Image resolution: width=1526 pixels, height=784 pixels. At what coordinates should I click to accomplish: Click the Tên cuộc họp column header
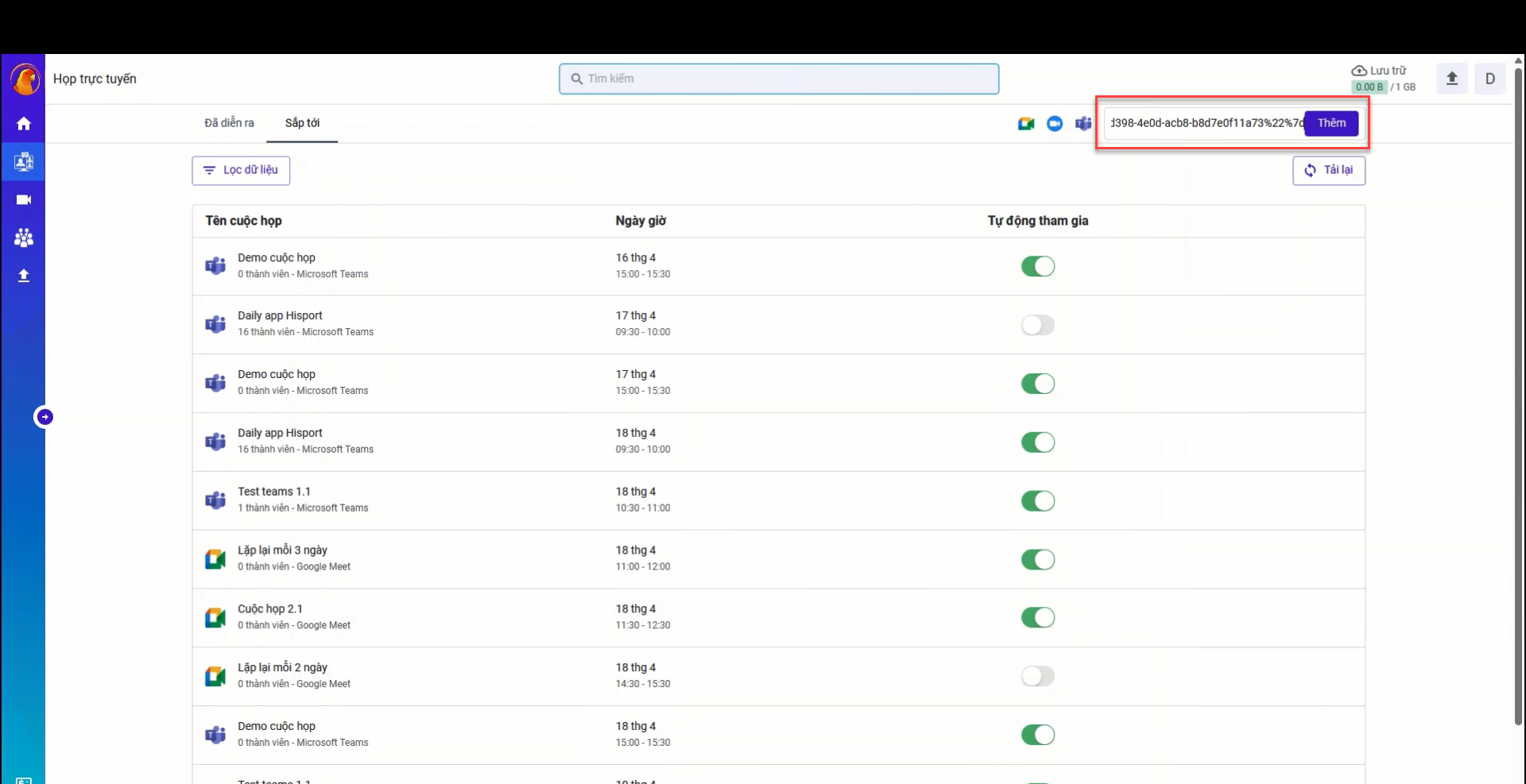click(x=243, y=221)
